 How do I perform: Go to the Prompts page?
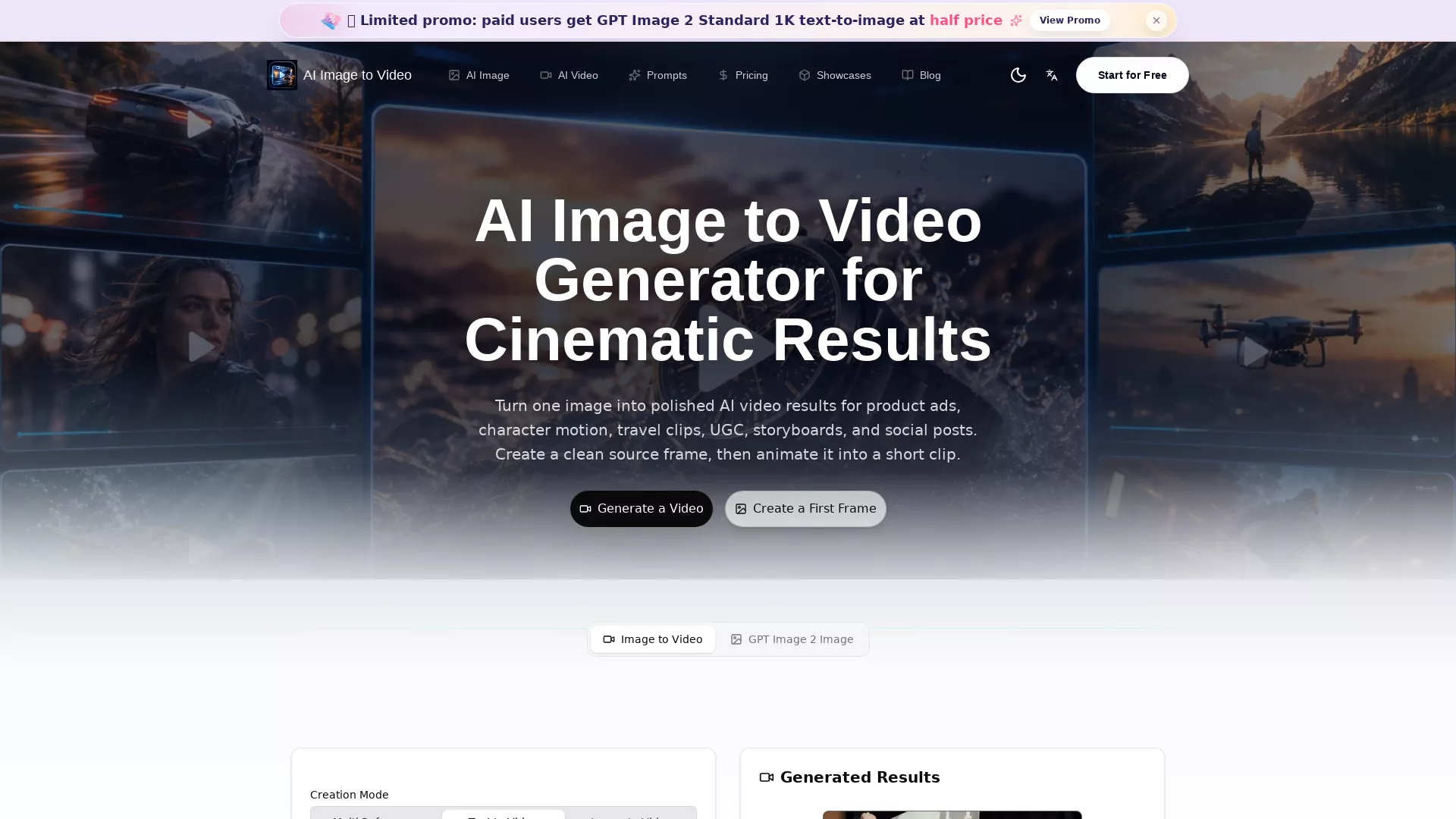click(x=657, y=75)
